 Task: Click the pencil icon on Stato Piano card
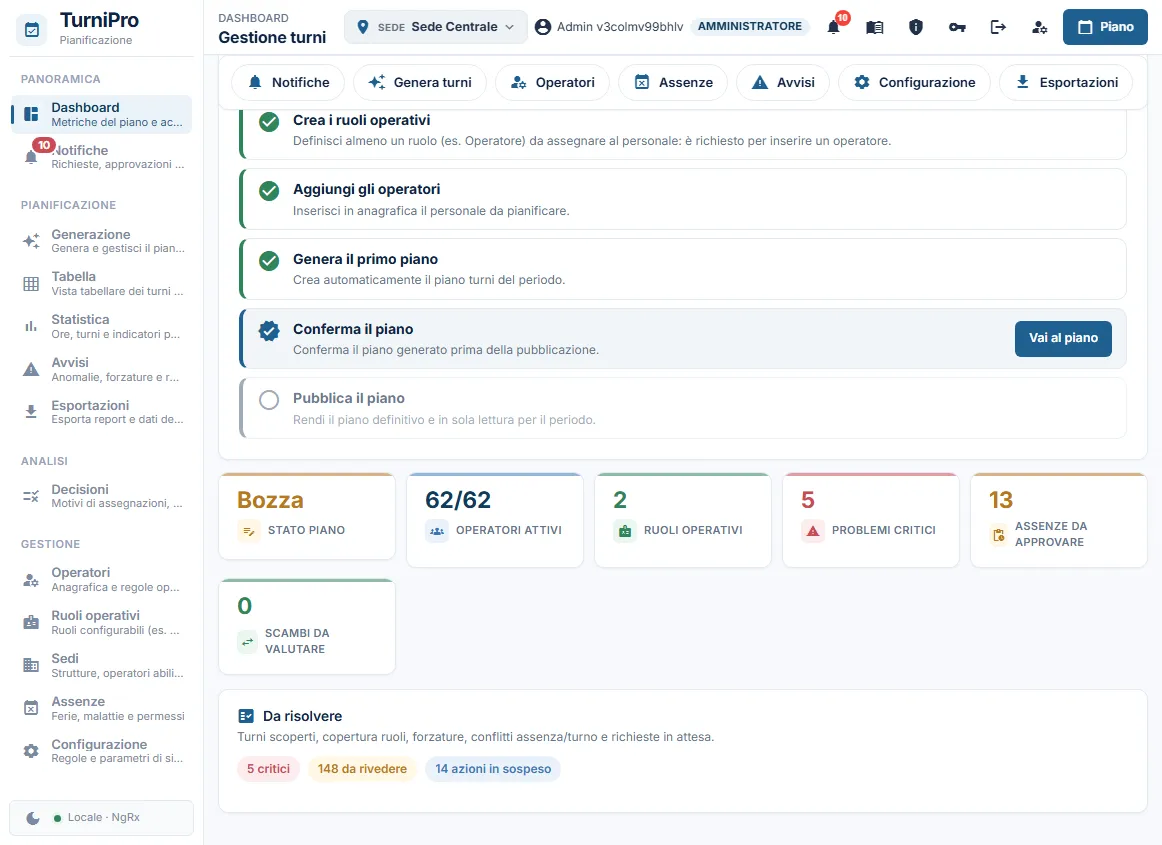249,531
